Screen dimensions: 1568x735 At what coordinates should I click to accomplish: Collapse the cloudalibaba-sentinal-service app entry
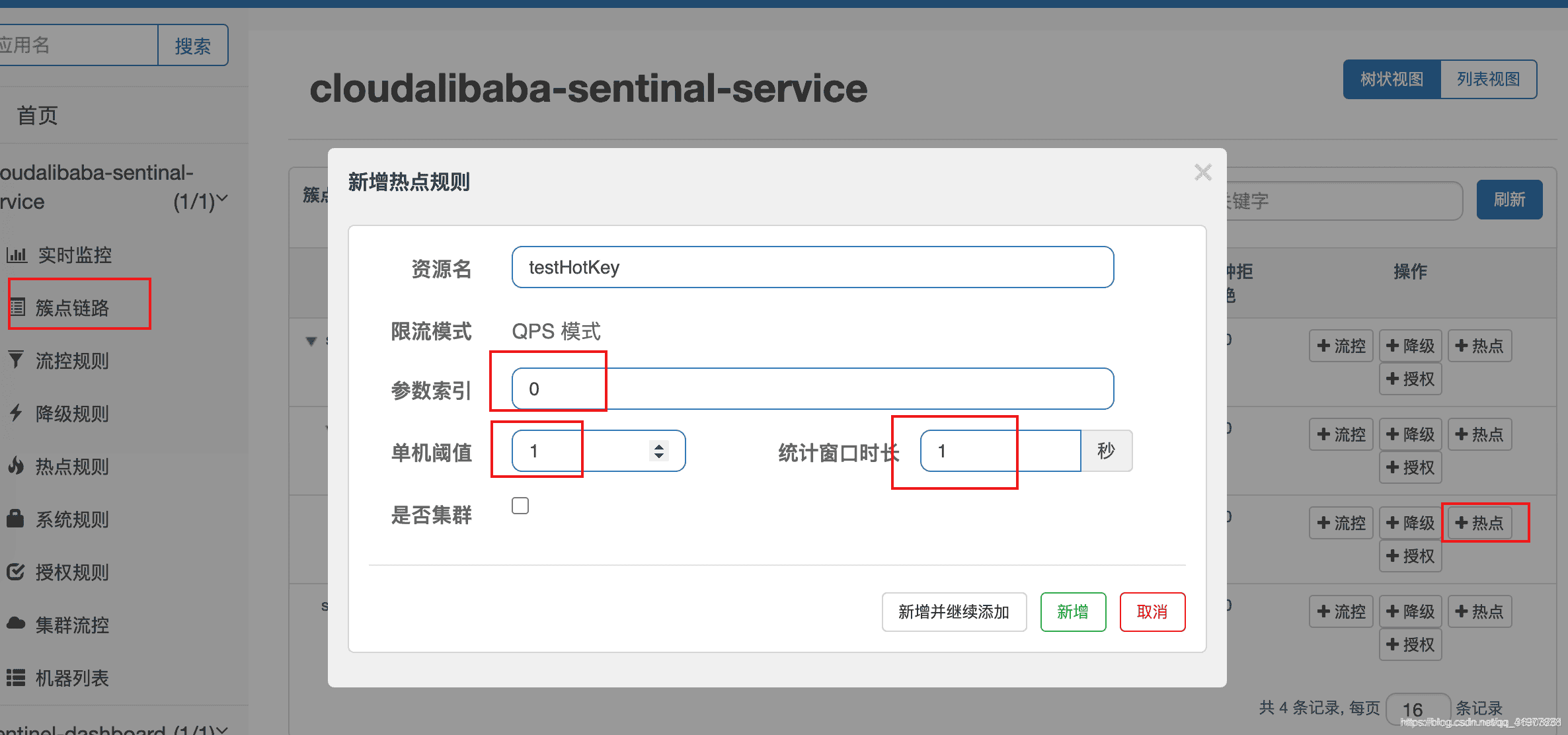(x=223, y=198)
